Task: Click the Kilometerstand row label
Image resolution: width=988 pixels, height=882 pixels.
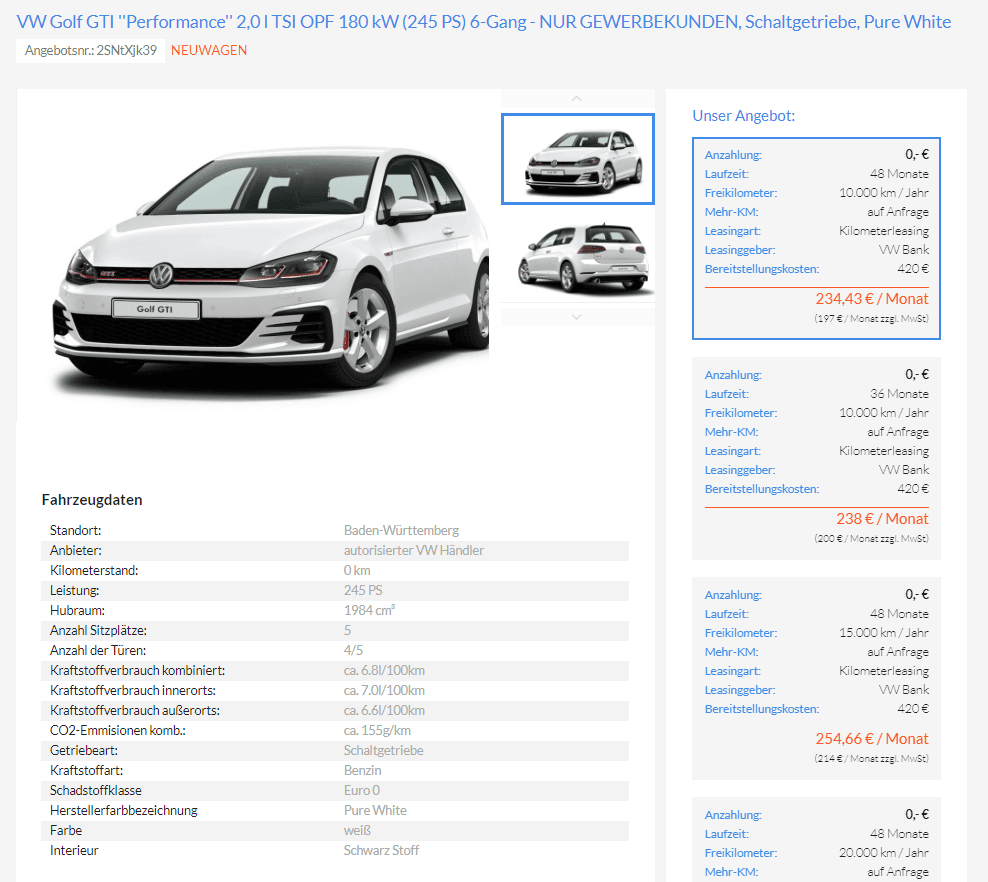Action: point(94,571)
